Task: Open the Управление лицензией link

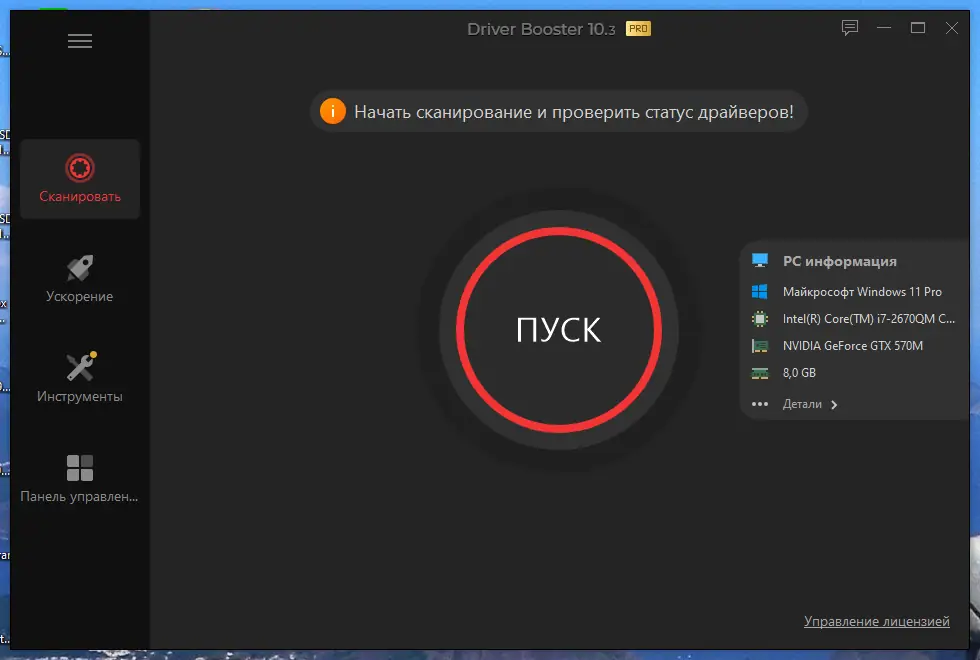Action: tap(876, 621)
